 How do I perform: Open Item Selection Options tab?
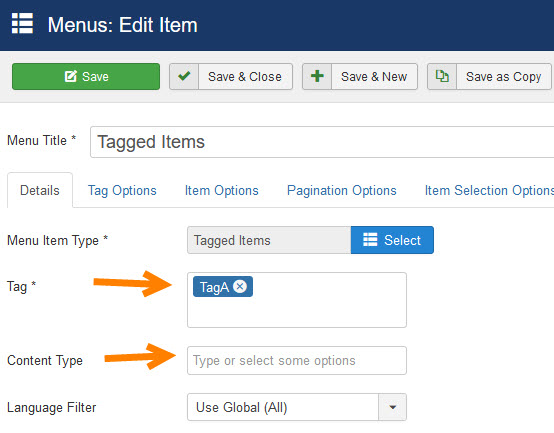(x=489, y=190)
